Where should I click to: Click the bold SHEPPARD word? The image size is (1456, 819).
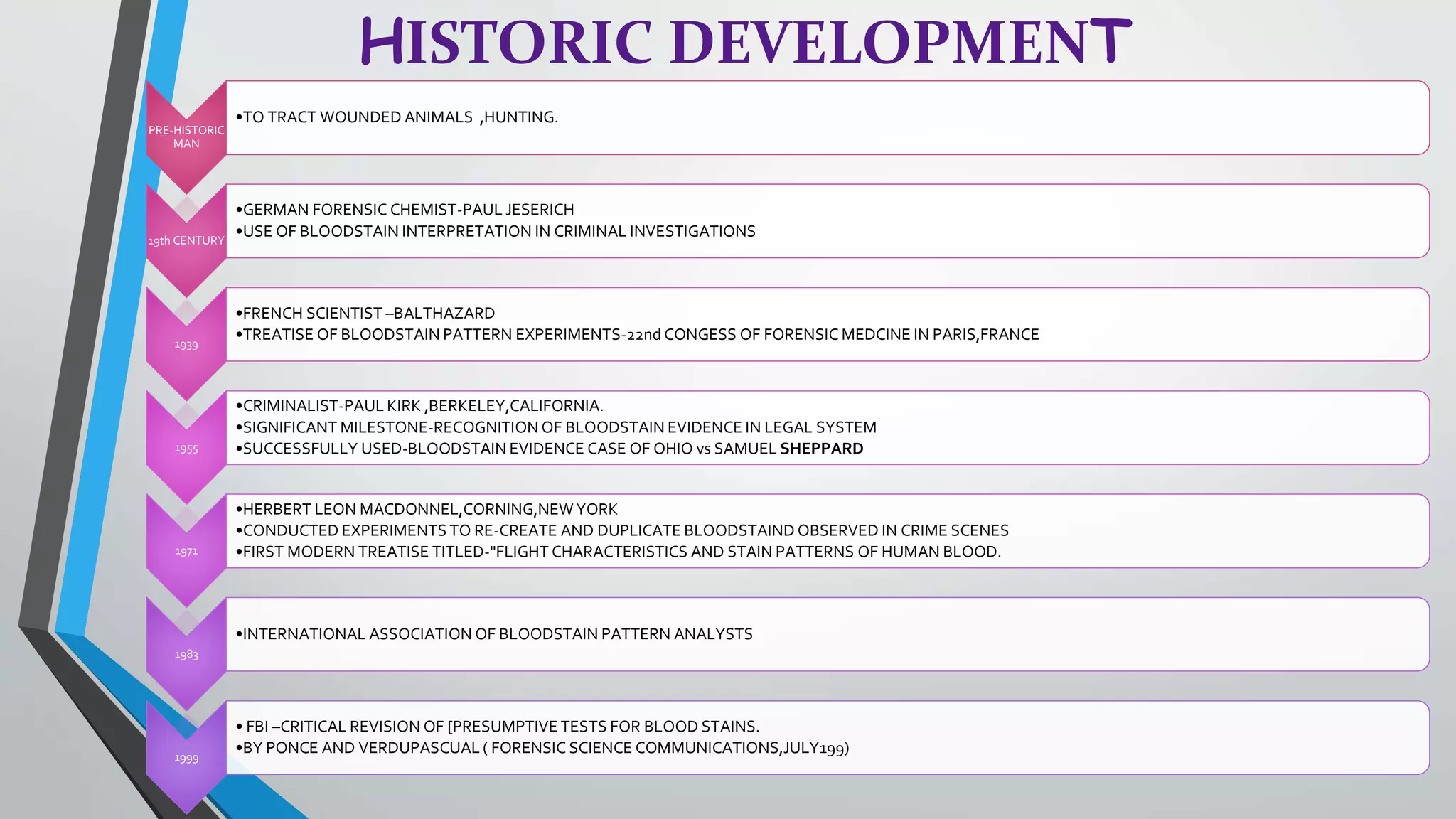[821, 449]
